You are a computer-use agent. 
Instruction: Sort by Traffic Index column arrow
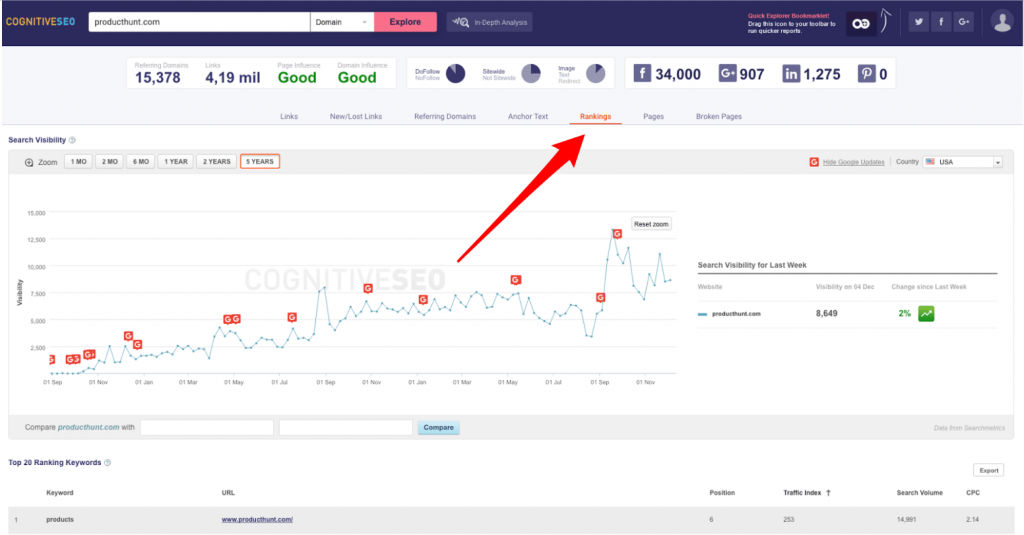[829, 493]
